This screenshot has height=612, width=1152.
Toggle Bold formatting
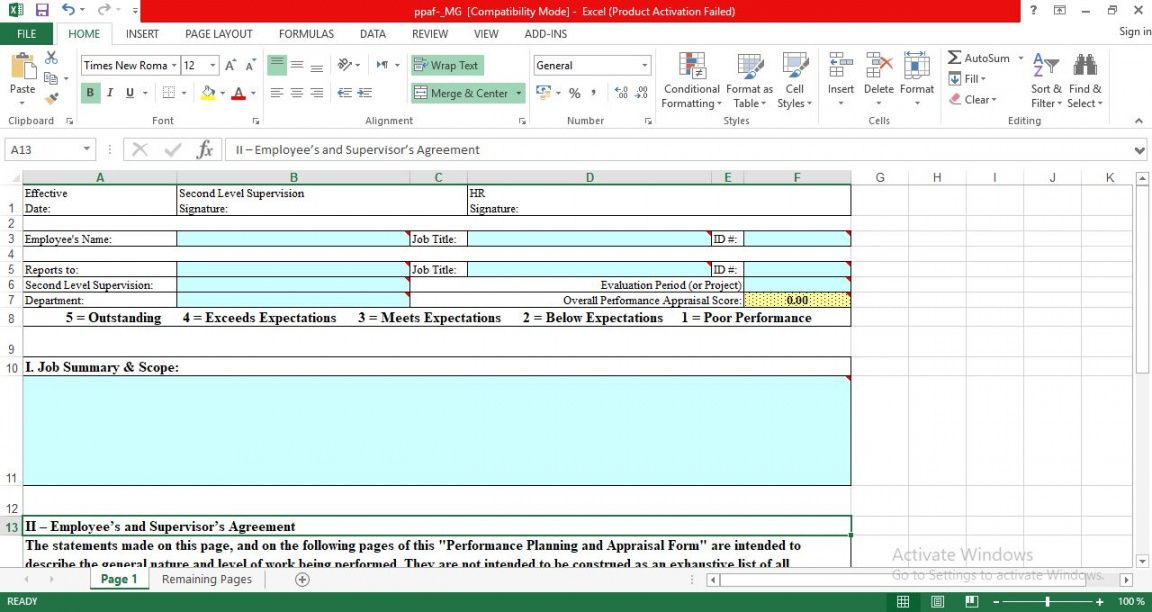[90, 93]
